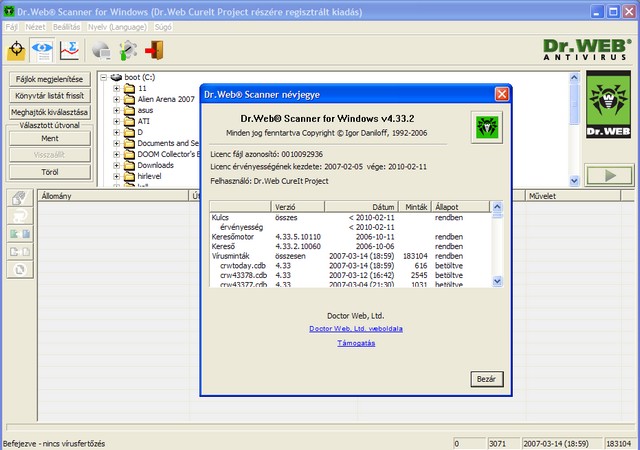Expand the D folder node
The width and height of the screenshot is (640, 450).
pos(117,132)
